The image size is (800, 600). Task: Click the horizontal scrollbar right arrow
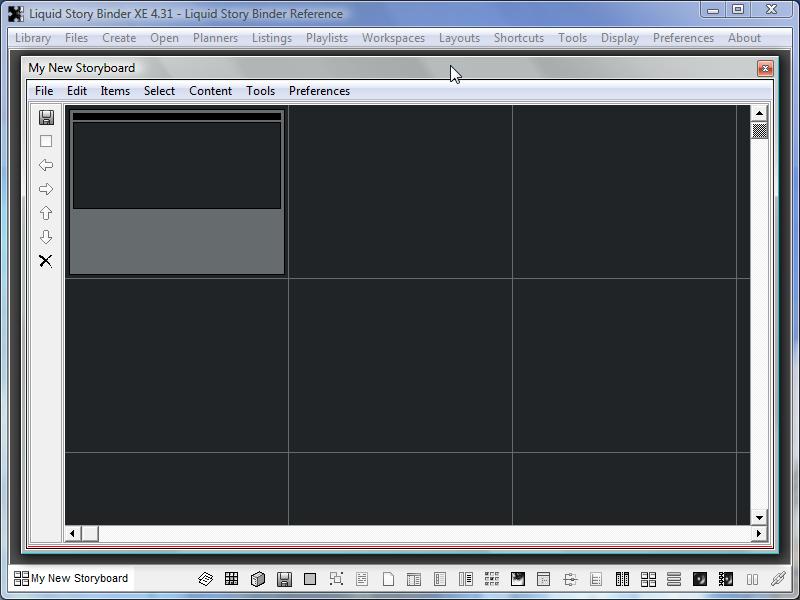(x=758, y=534)
